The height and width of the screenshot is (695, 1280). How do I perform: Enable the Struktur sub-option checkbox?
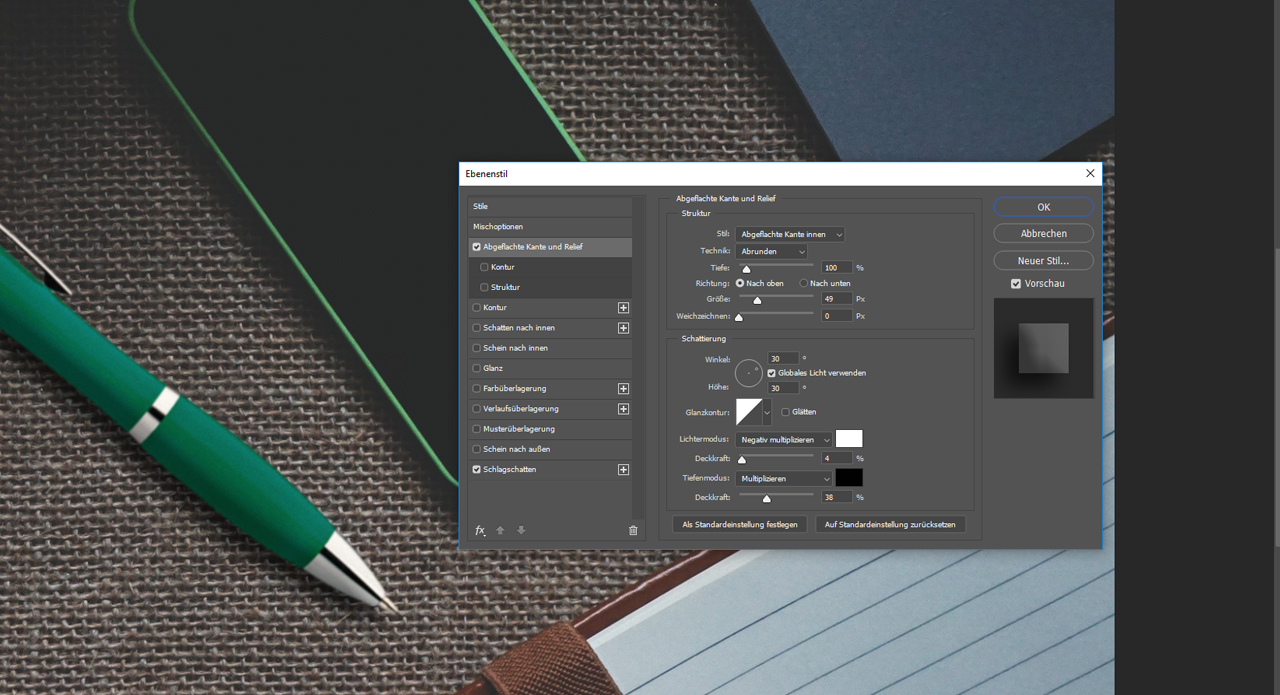[x=485, y=287]
